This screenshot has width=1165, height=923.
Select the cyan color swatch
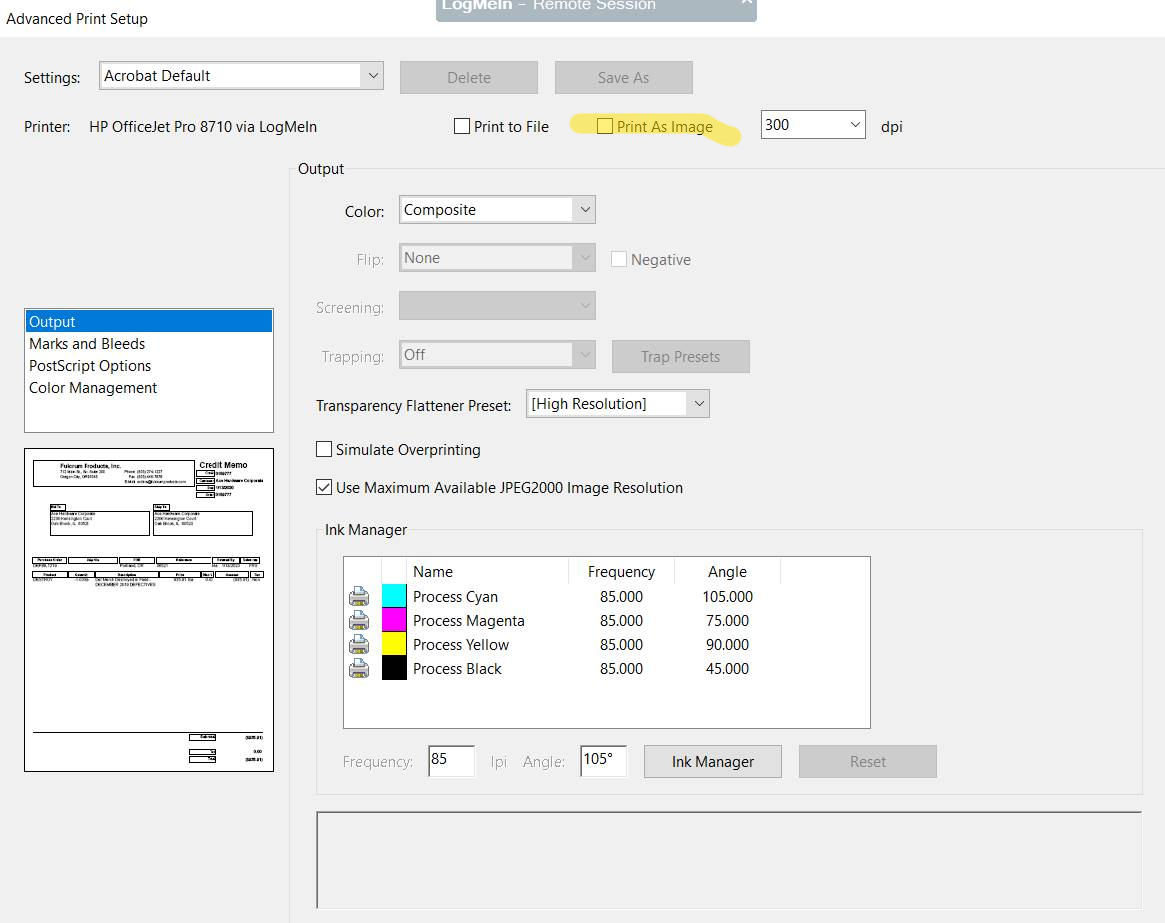[x=394, y=596]
